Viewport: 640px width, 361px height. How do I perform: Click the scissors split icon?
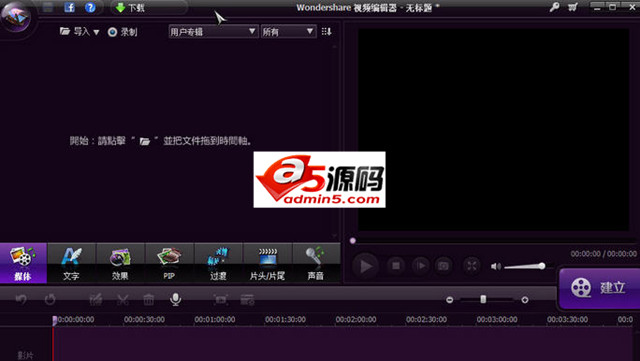pyautogui.click(x=122, y=299)
